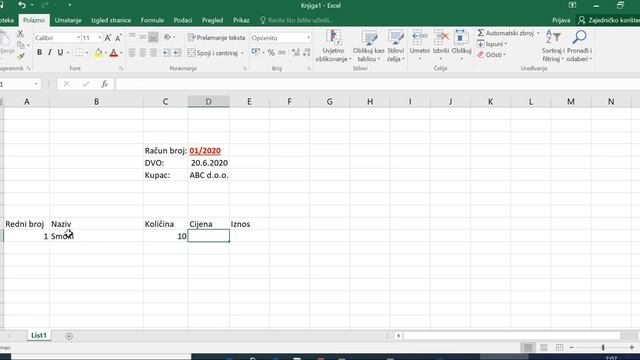
Task: Expand Spoji i centriraj dropdown arrow
Action: [242, 53]
